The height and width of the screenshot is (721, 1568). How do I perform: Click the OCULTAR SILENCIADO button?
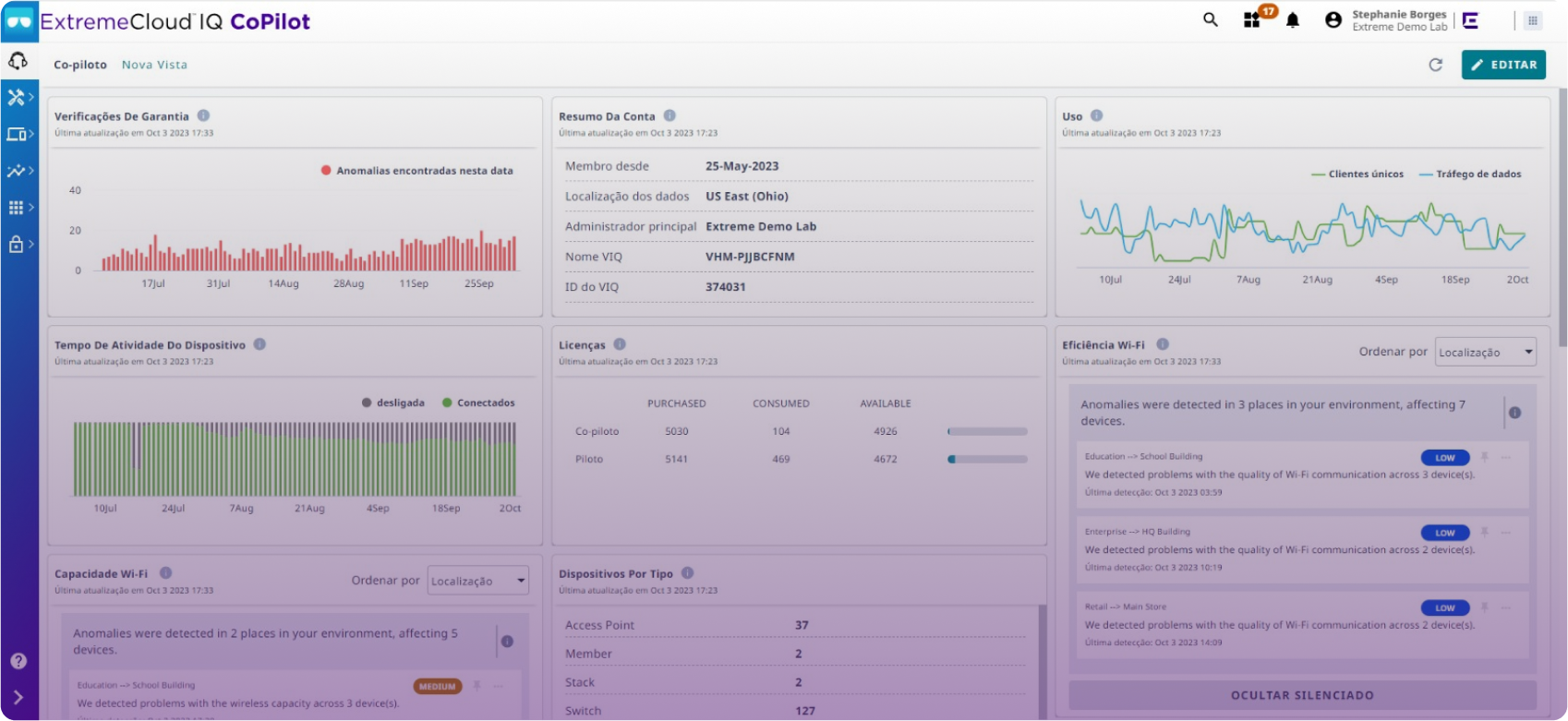(1302, 695)
